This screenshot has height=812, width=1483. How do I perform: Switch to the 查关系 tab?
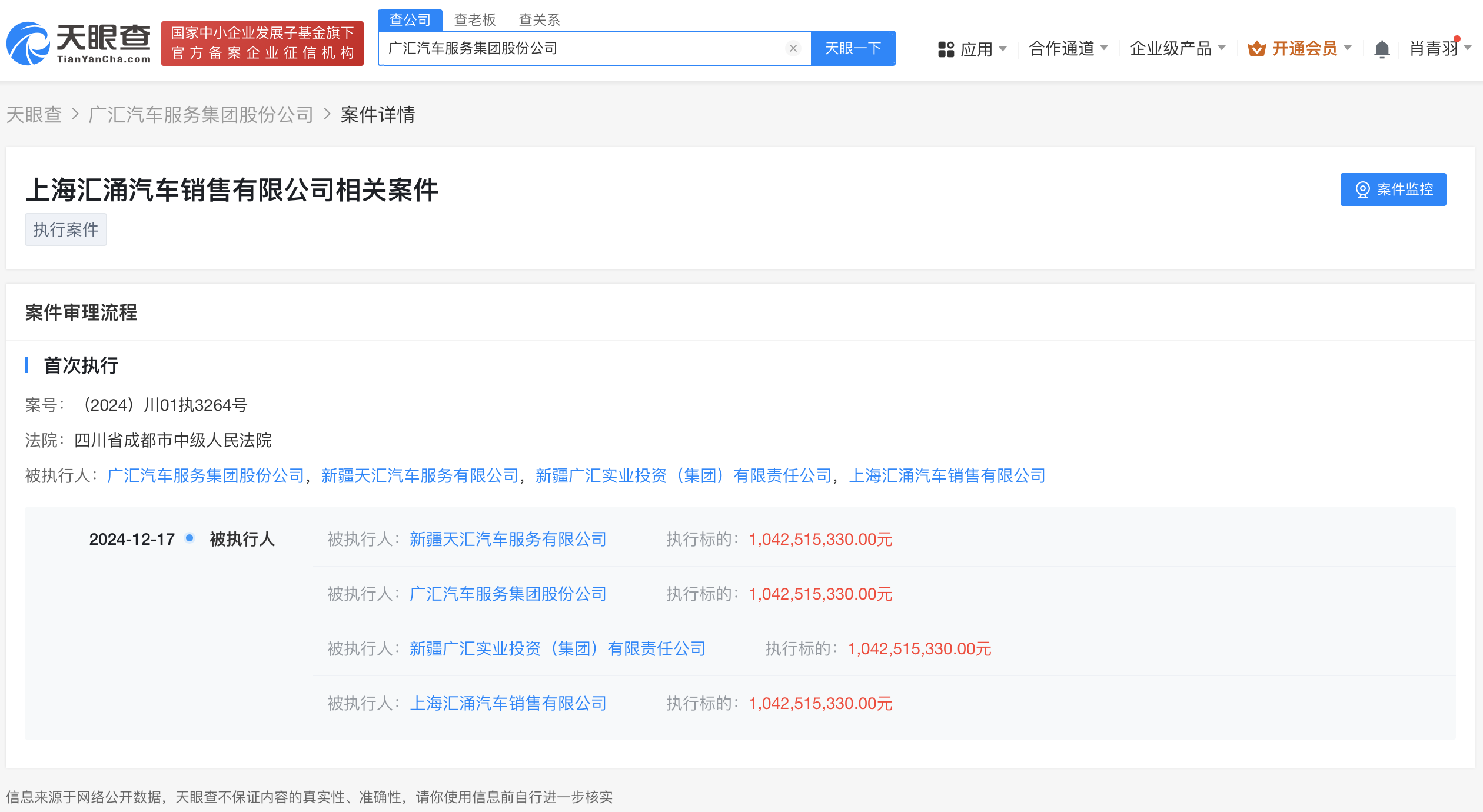538,20
